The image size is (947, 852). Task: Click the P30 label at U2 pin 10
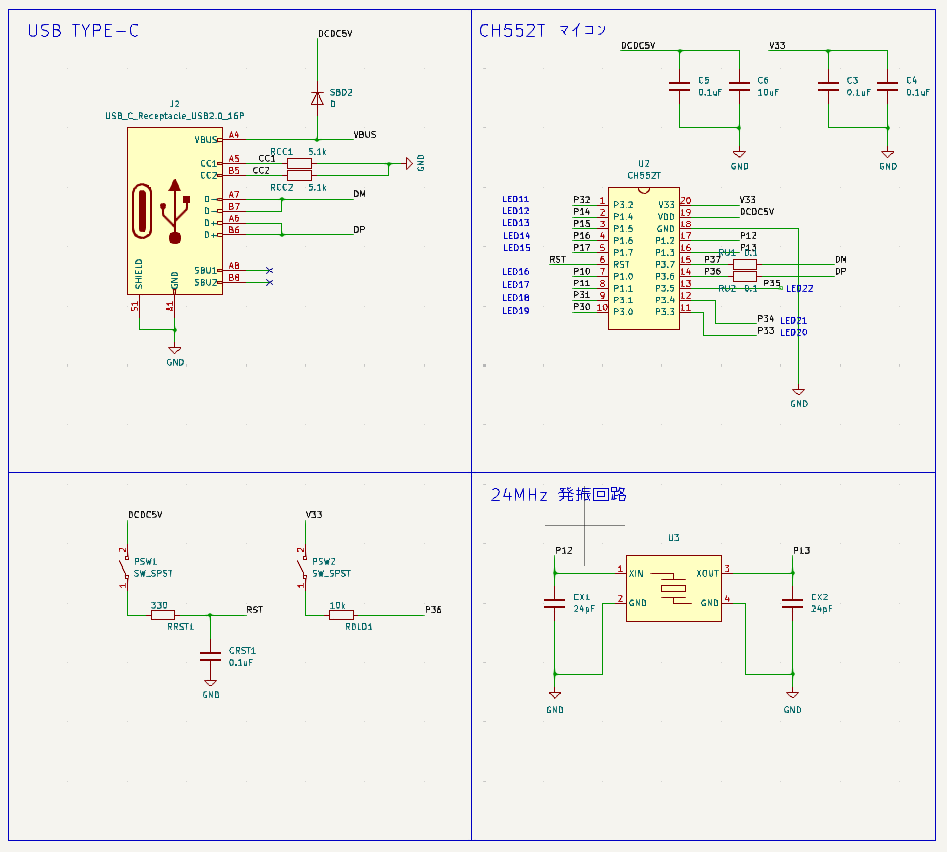coord(582,307)
